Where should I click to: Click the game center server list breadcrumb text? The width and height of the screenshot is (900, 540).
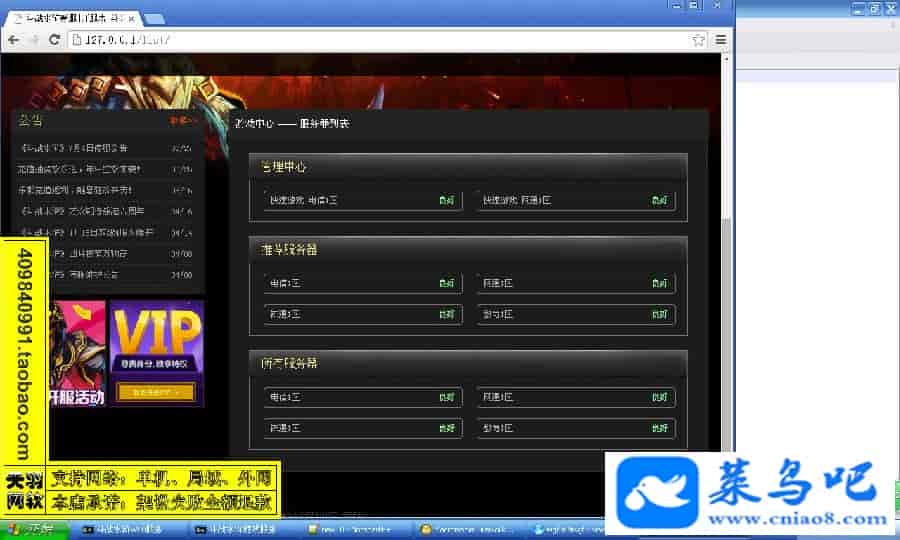pyautogui.click(x=292, y=123)
